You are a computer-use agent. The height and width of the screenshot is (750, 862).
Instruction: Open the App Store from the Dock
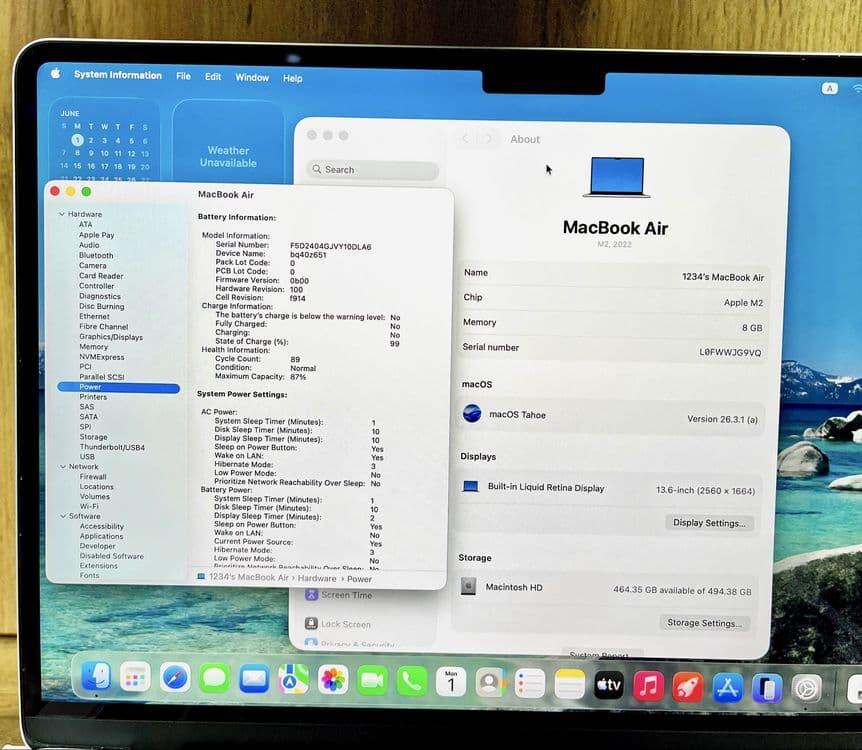[727, 687]
